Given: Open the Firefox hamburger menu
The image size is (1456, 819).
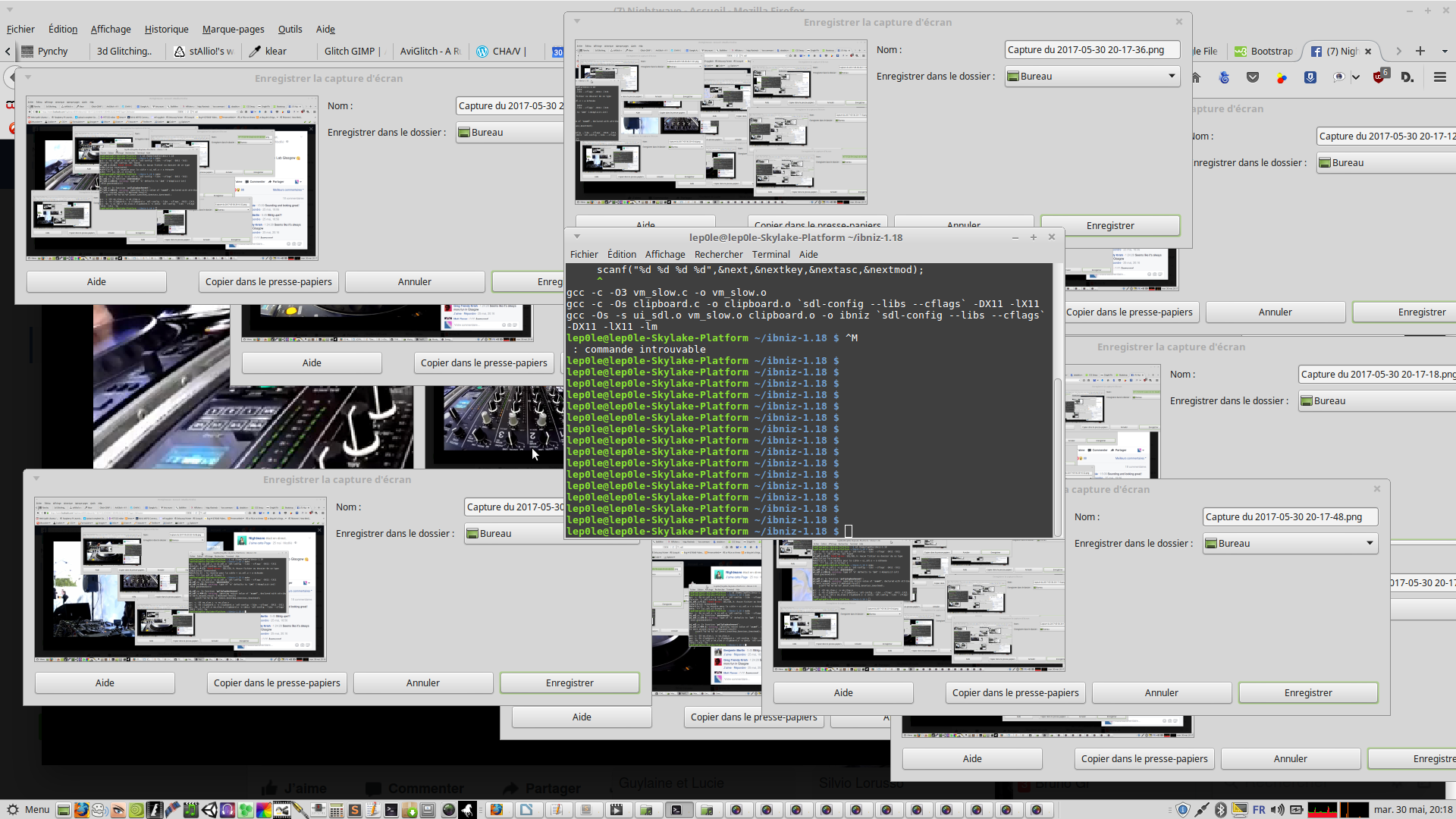Looking at the screenshot, I should (x=1439, y=77).
